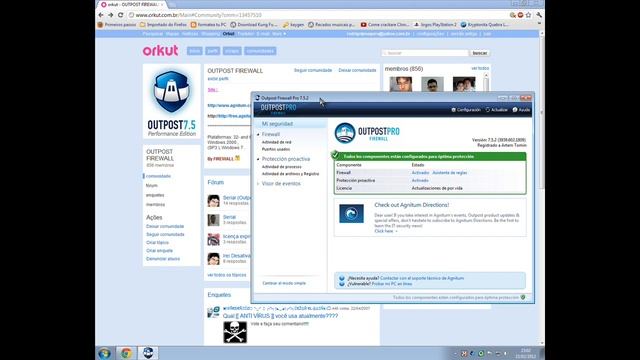Collapse the Protección proactiva tree section
This screenshot has height=360, width=640.
point(258,159)
